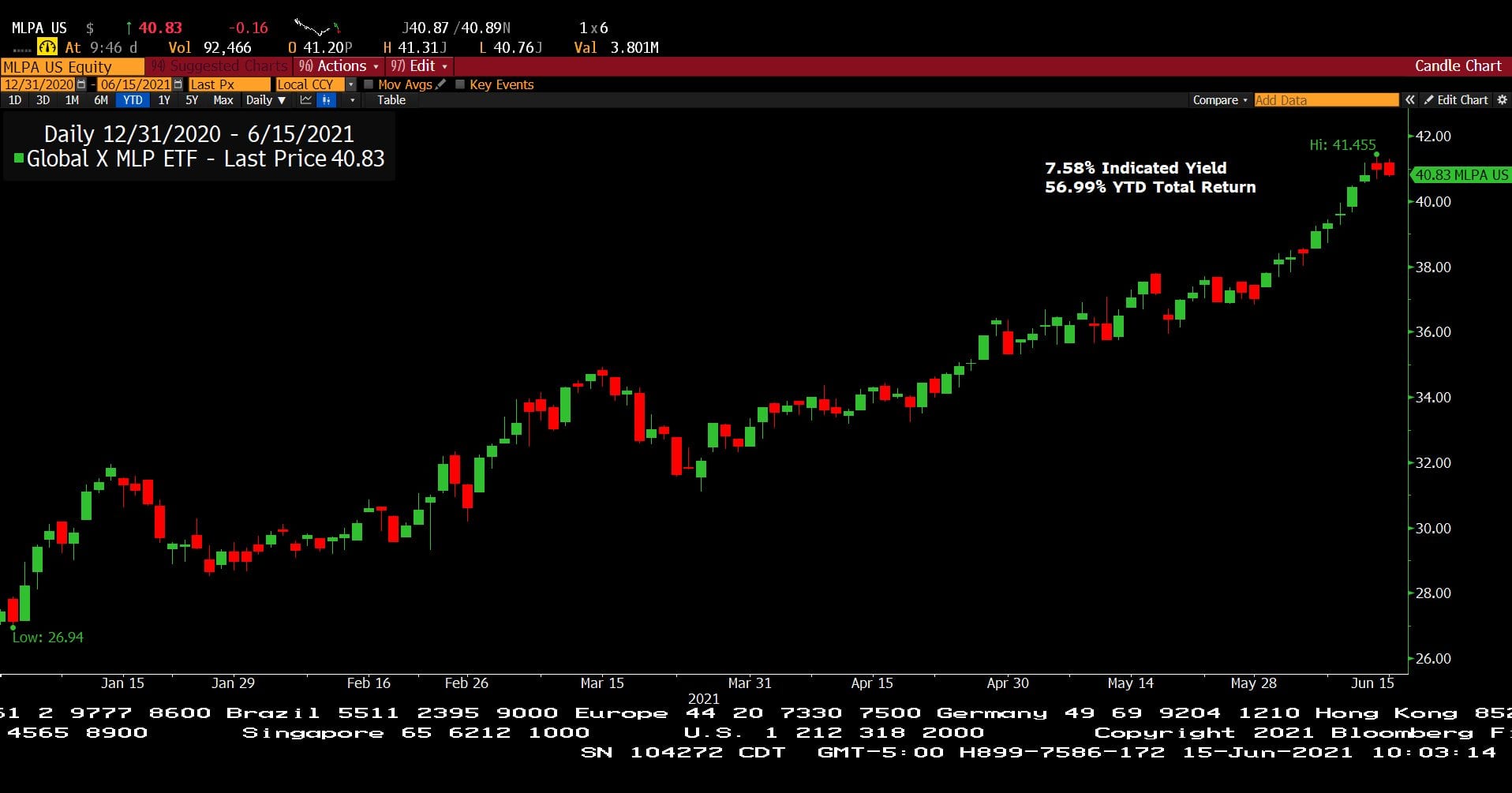Expand the chart type dropdown arrow

click(352, 100)
